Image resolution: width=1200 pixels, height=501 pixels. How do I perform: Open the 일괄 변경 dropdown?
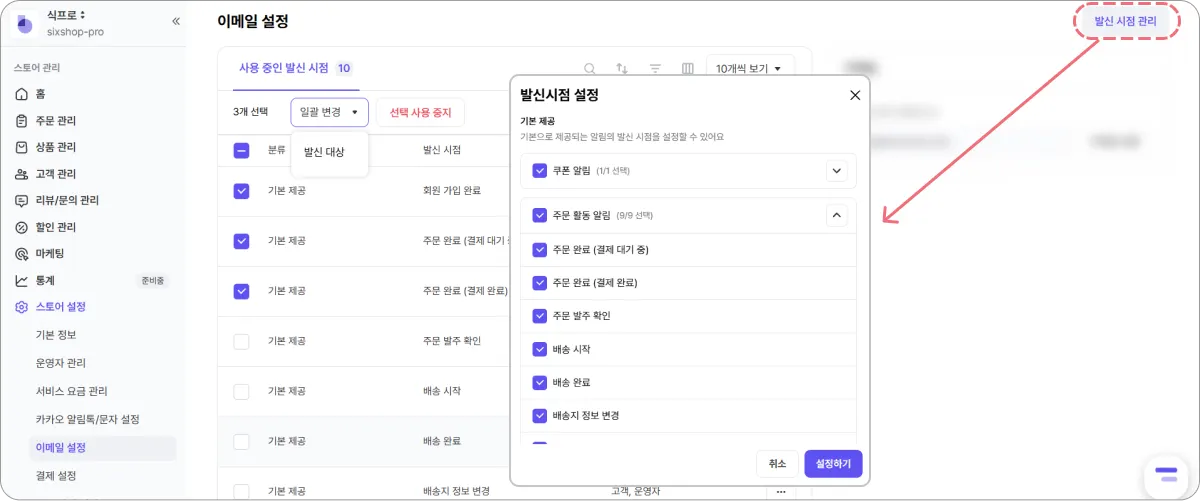(x=329, y=112)
